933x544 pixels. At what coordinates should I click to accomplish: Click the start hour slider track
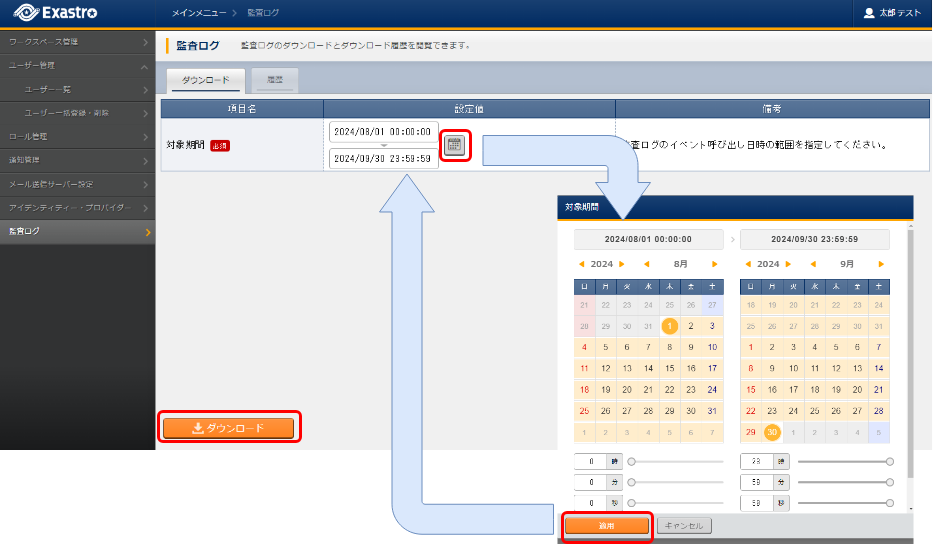(675, 462)
